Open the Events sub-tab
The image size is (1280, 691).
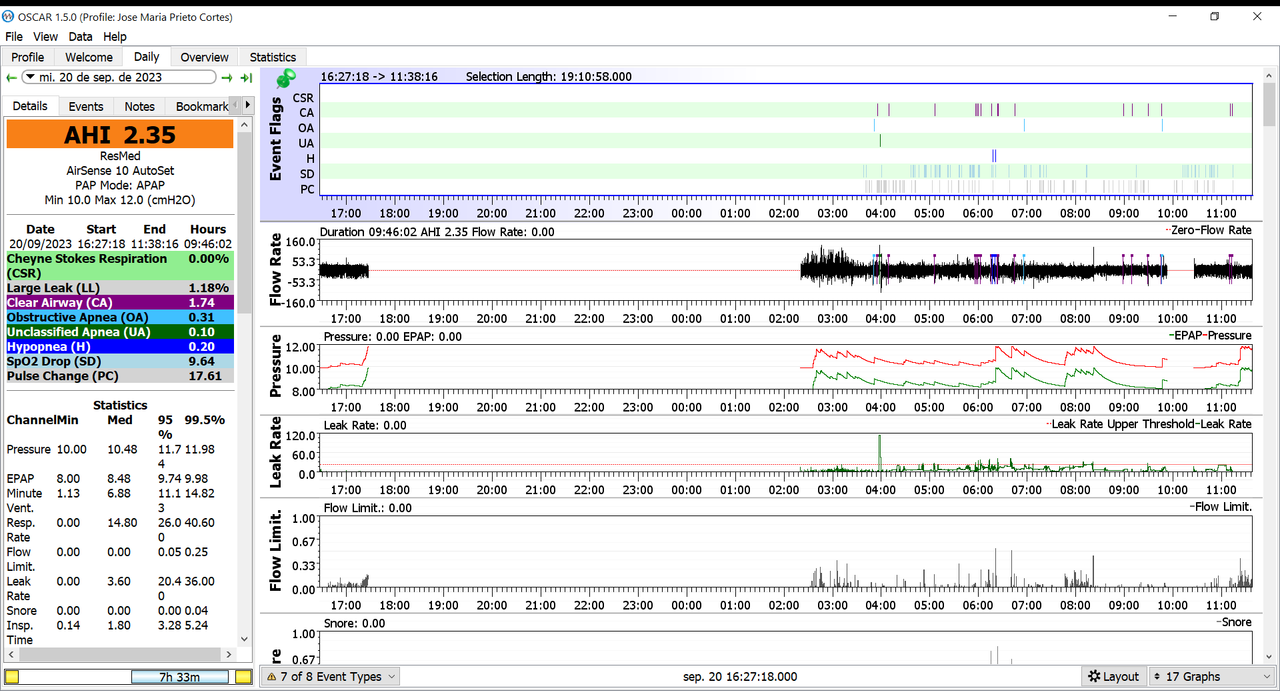pyautogui.click(x=85, y=106)
